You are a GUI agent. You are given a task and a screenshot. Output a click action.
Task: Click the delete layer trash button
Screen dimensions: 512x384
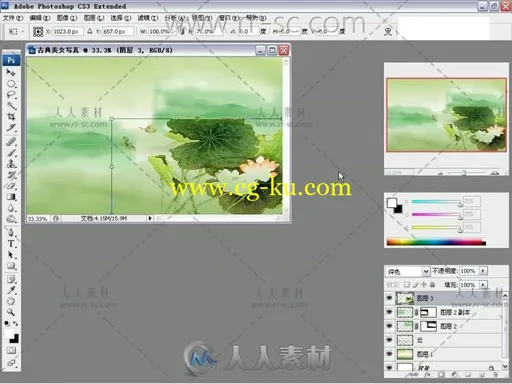pyautogui.click(x=495, y=375)
